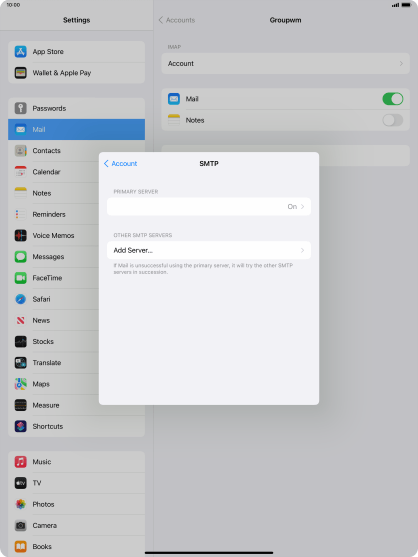
Task: Select the FaceTime camera icon
Action: (21, 278)
